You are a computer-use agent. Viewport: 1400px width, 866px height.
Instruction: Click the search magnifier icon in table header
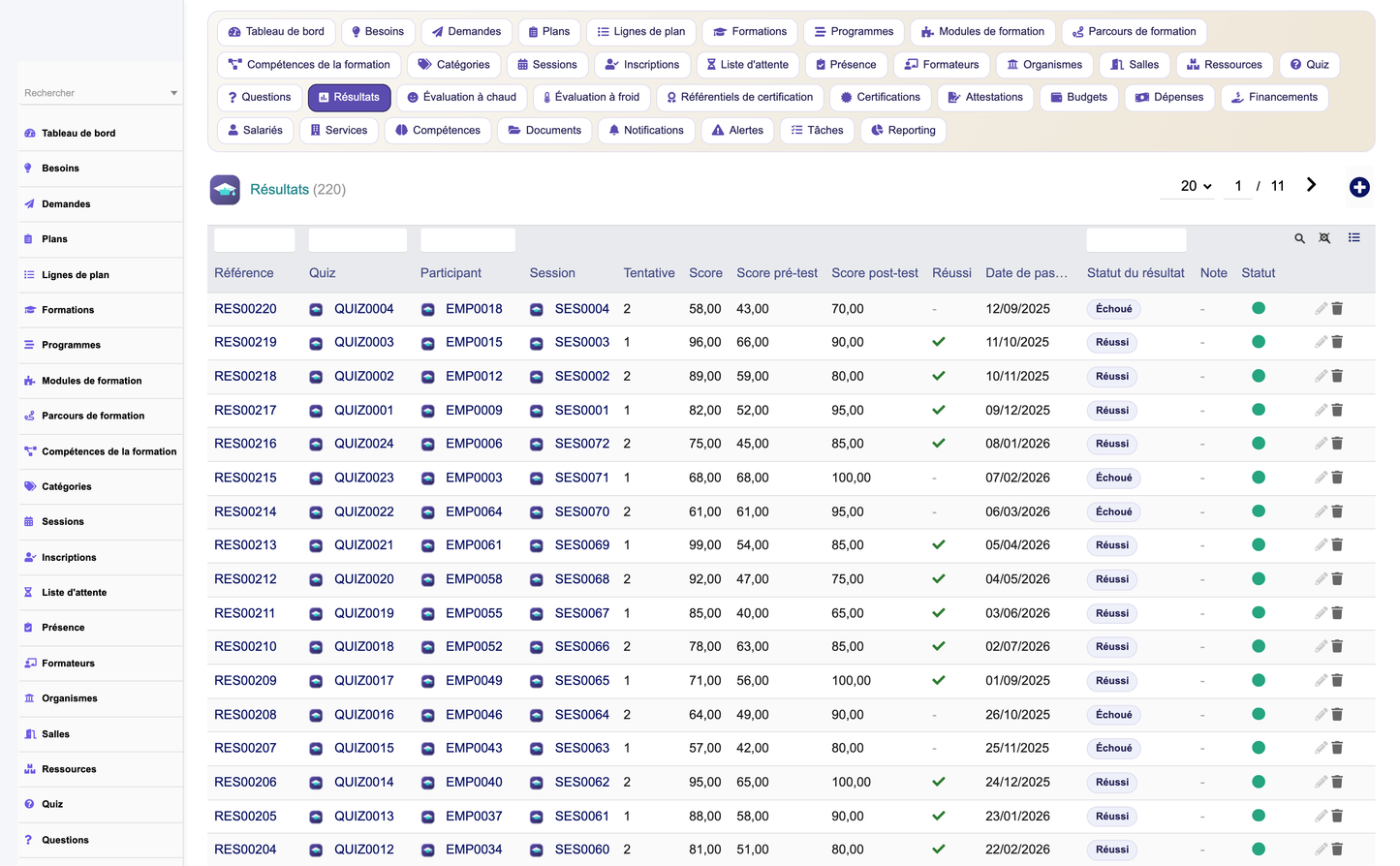click(1299, 238)
